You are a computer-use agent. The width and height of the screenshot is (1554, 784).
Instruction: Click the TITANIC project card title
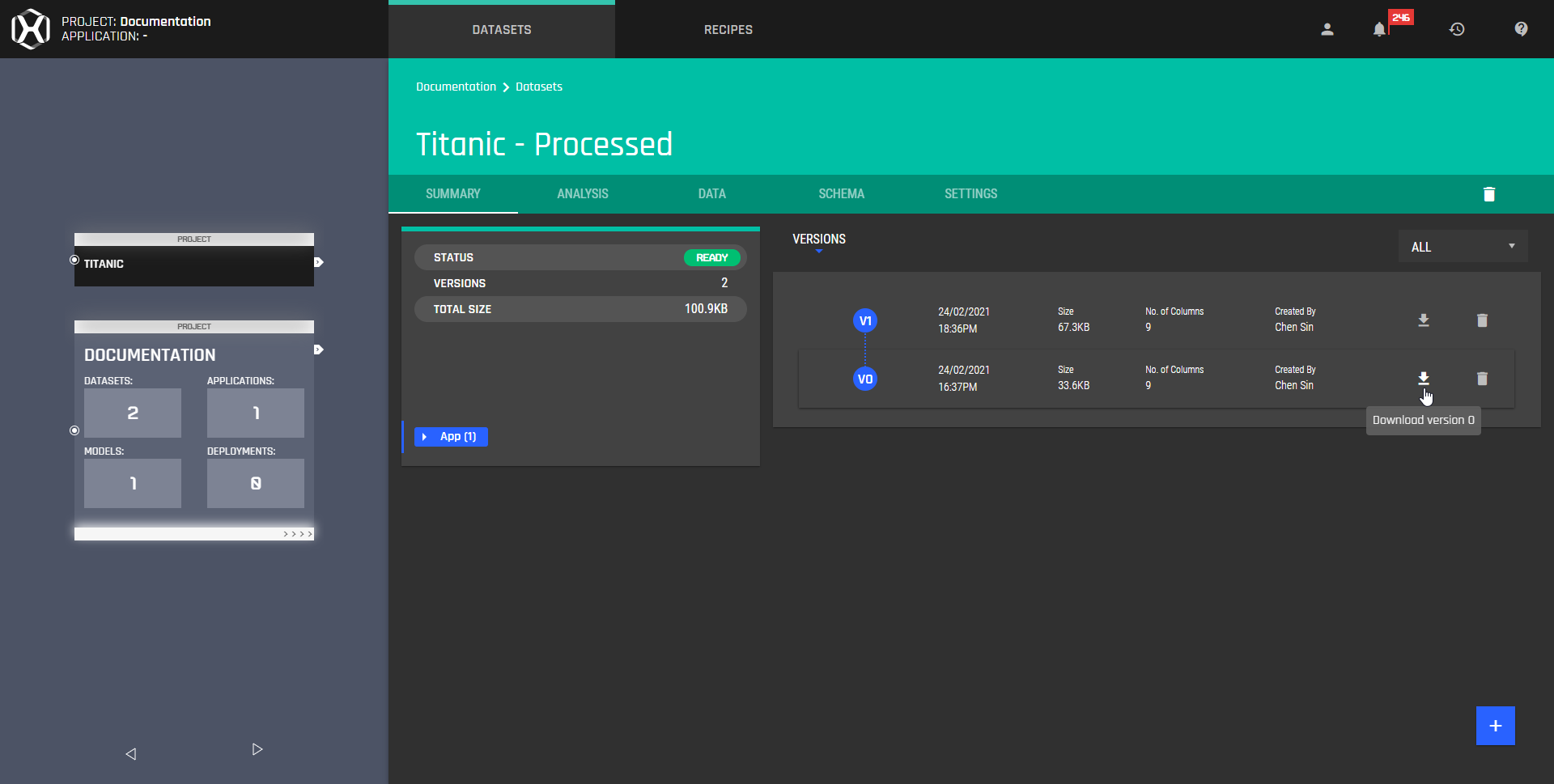click(x=104, y=264)
